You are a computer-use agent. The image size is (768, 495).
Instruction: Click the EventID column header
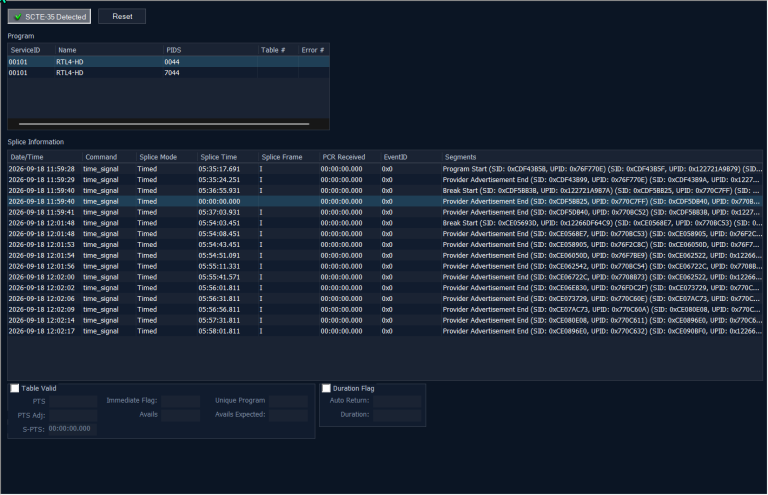[x=410, y=157]
